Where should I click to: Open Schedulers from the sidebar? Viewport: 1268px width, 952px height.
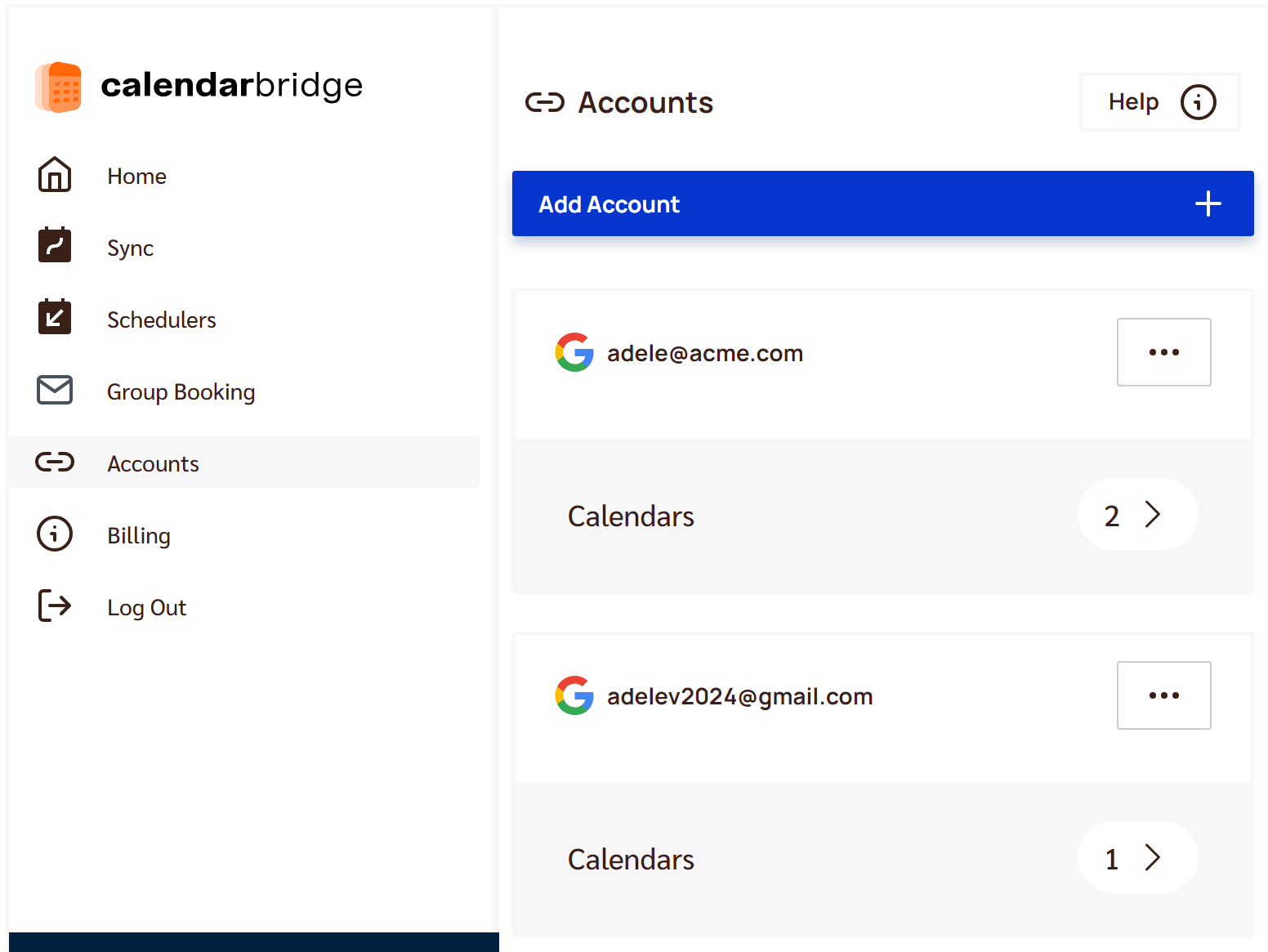point(162,320)
